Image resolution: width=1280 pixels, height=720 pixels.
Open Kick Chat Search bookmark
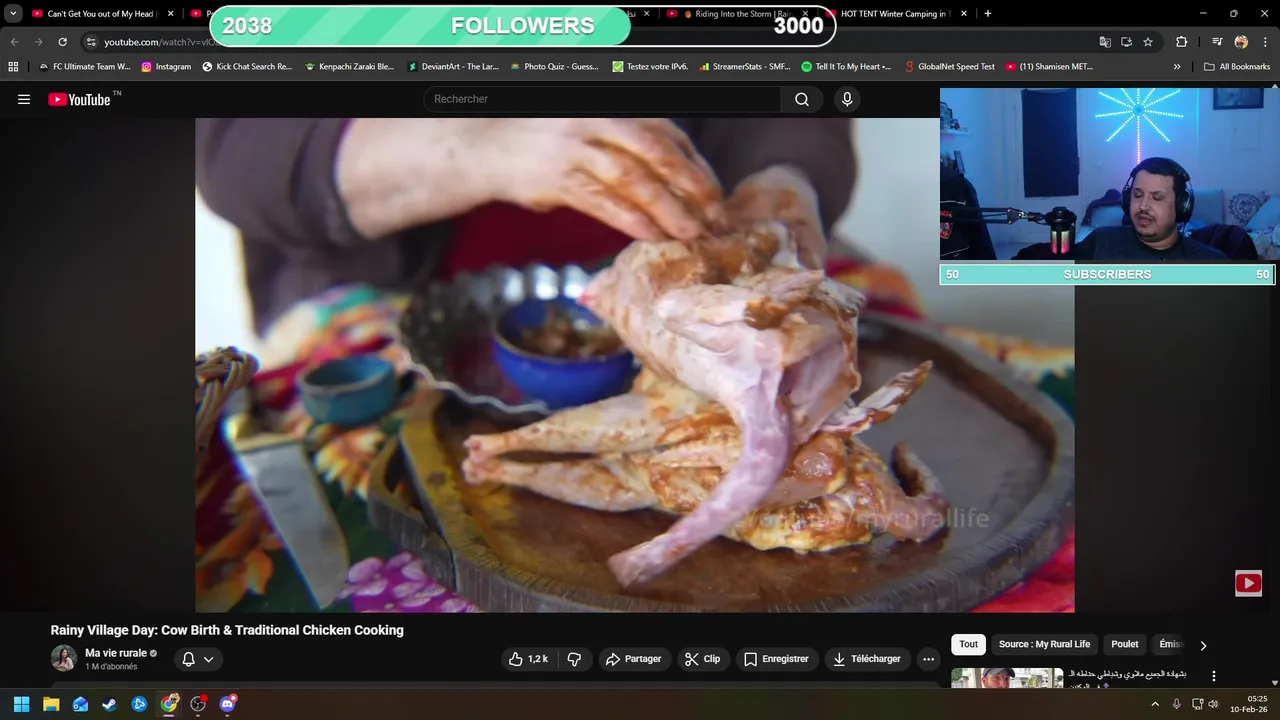[x=247, y=67]
